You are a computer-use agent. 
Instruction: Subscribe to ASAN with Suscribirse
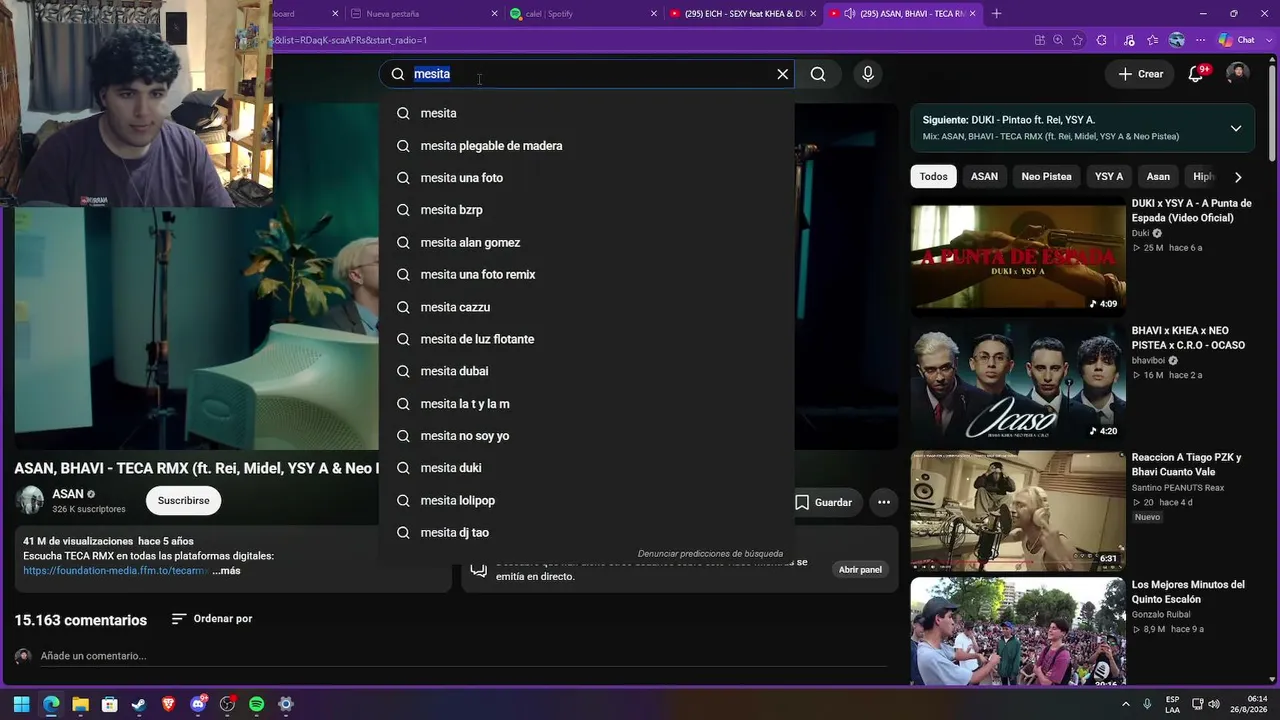tap(183, 500)
